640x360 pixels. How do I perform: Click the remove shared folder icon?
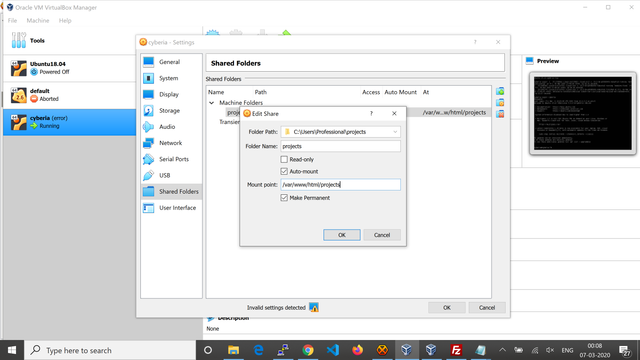click(500, 114)
